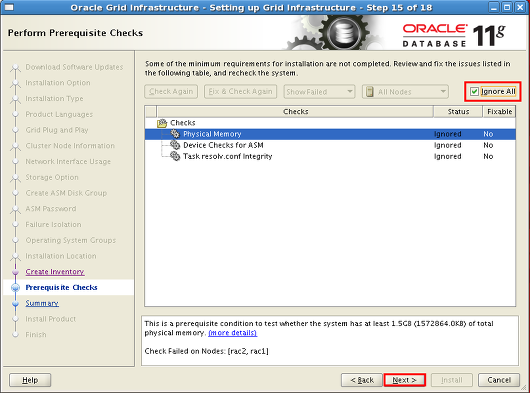530x393 pixels.
Task: Click the disabled Install button
Action: 452,380
